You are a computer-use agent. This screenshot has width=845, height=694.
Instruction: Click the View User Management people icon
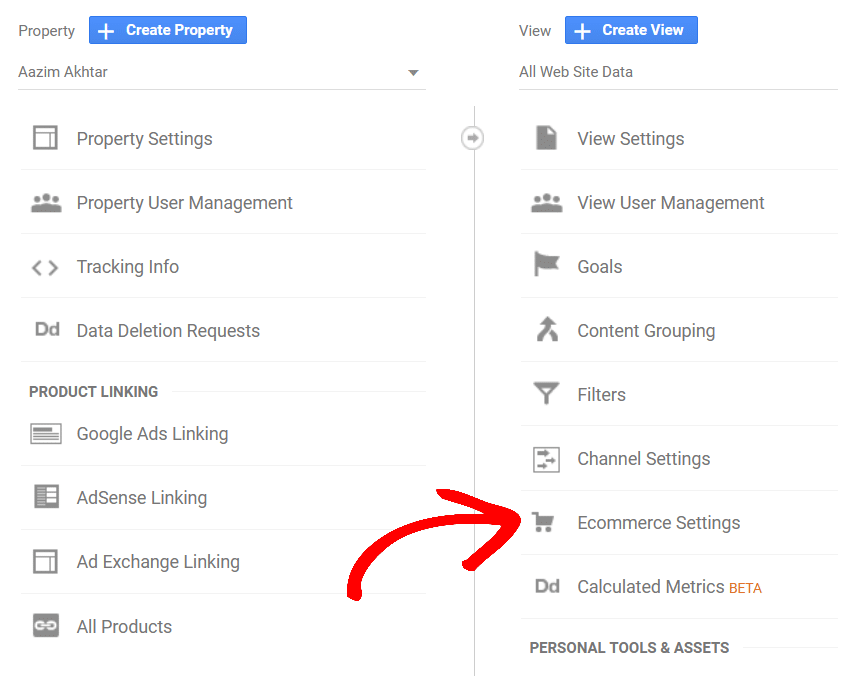pos(546,203)
